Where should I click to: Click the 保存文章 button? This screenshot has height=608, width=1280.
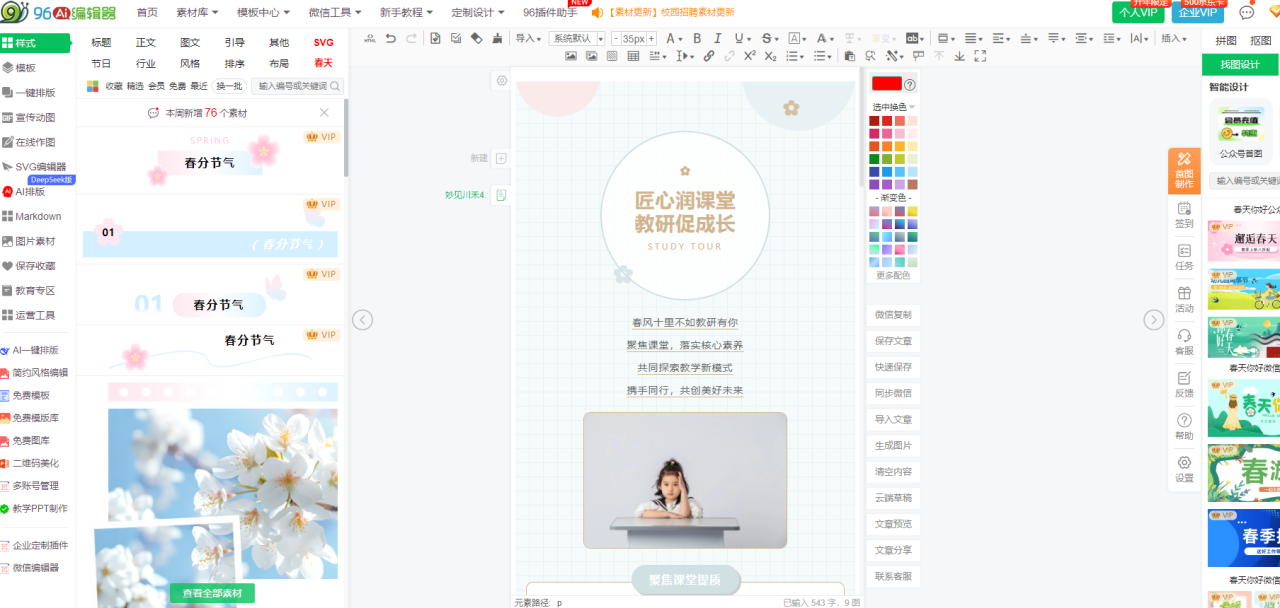[x=893, y=341]
